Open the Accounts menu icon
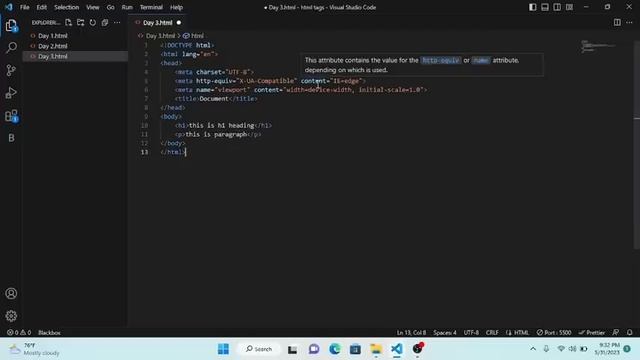Viewport: 640px width, 360px height. point(11,293)
